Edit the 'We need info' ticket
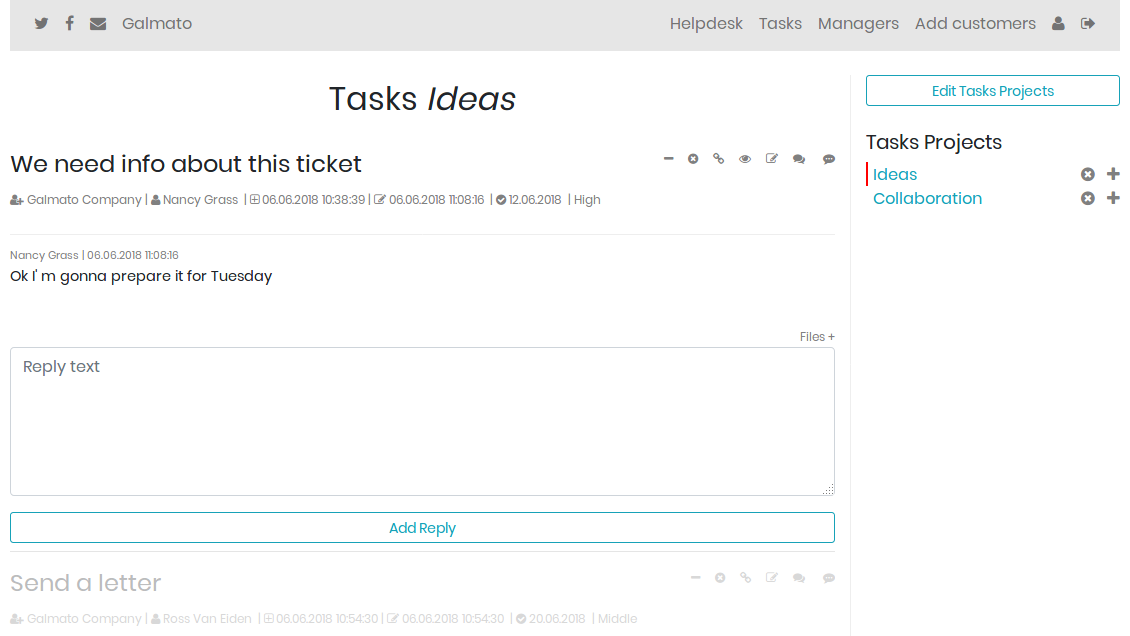This screenshot has width=1130, height=636. [772, 158]
